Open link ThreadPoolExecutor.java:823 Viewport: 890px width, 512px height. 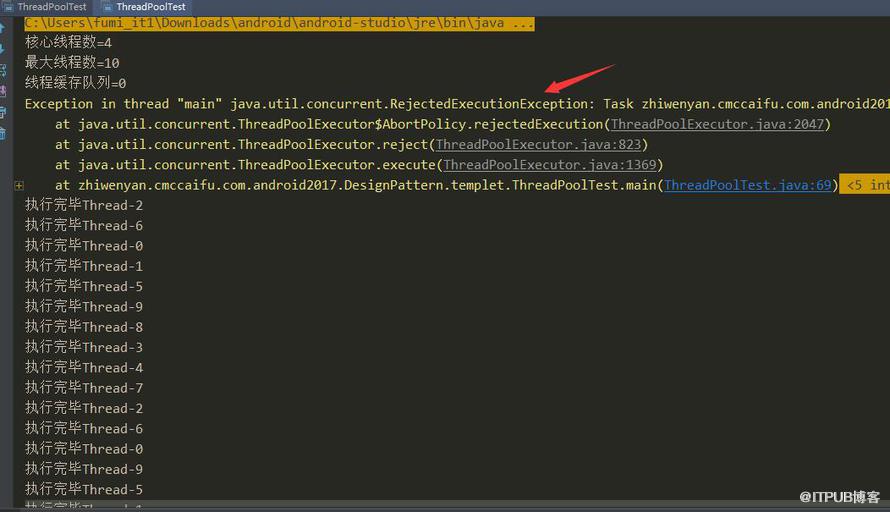click(538, 145)
